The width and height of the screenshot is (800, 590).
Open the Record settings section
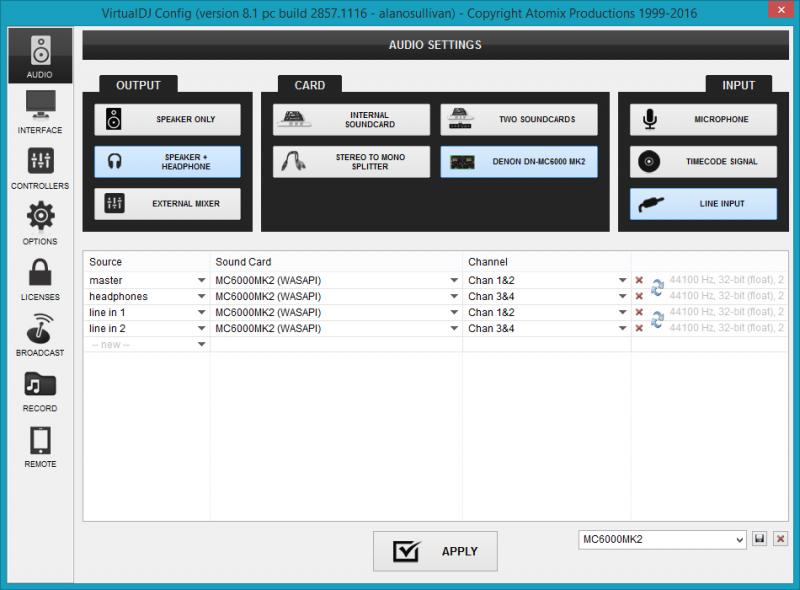coord(40,391)
